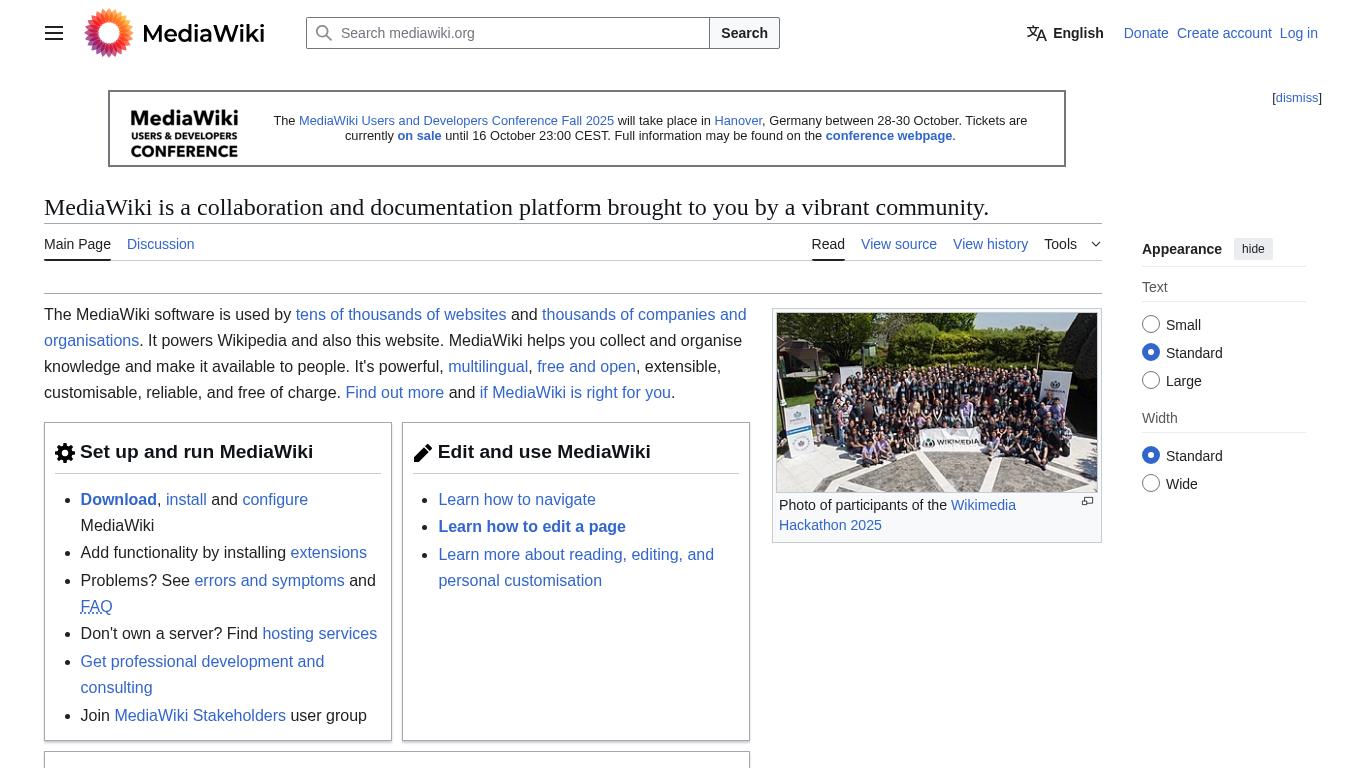Open the View history tab
This screenshot has width=1366, height=768.
[990, 244]
